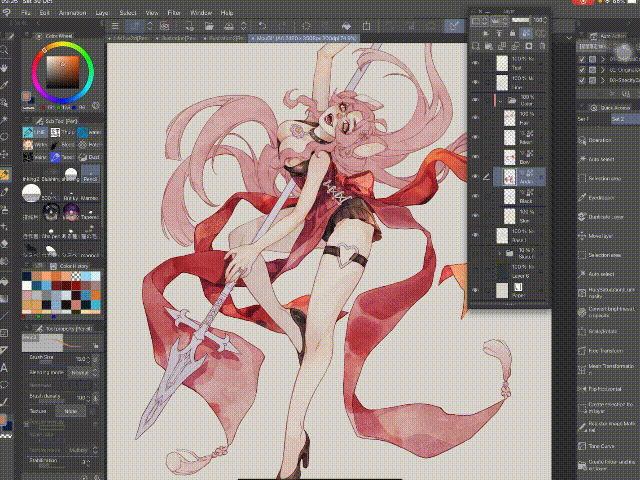The width and height of the screenshot is (640, 480).
Task: Select the Text 'A' tool
Action: [4, 368]
